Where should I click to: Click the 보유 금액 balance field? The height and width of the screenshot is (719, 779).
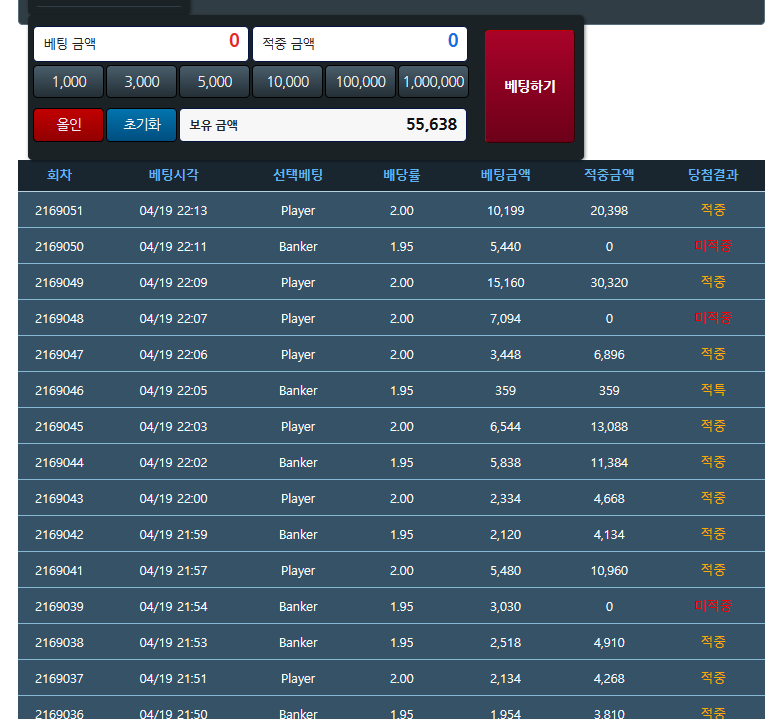click(x=323, y=125)
